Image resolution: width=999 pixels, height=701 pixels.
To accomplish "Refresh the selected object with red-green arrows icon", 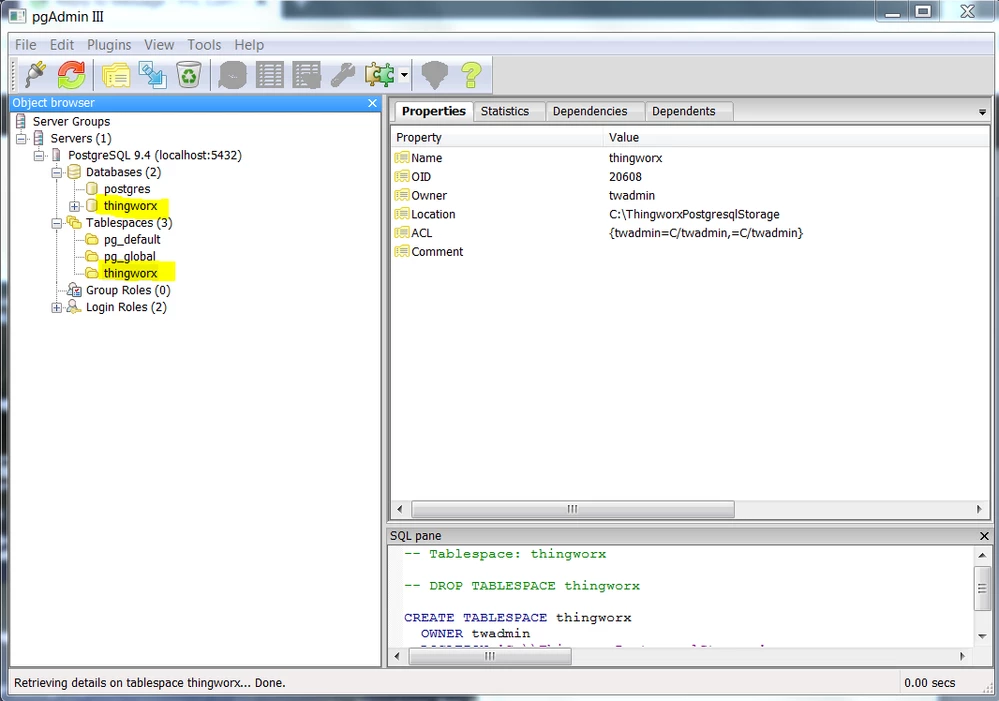I will tap(71, 75).
